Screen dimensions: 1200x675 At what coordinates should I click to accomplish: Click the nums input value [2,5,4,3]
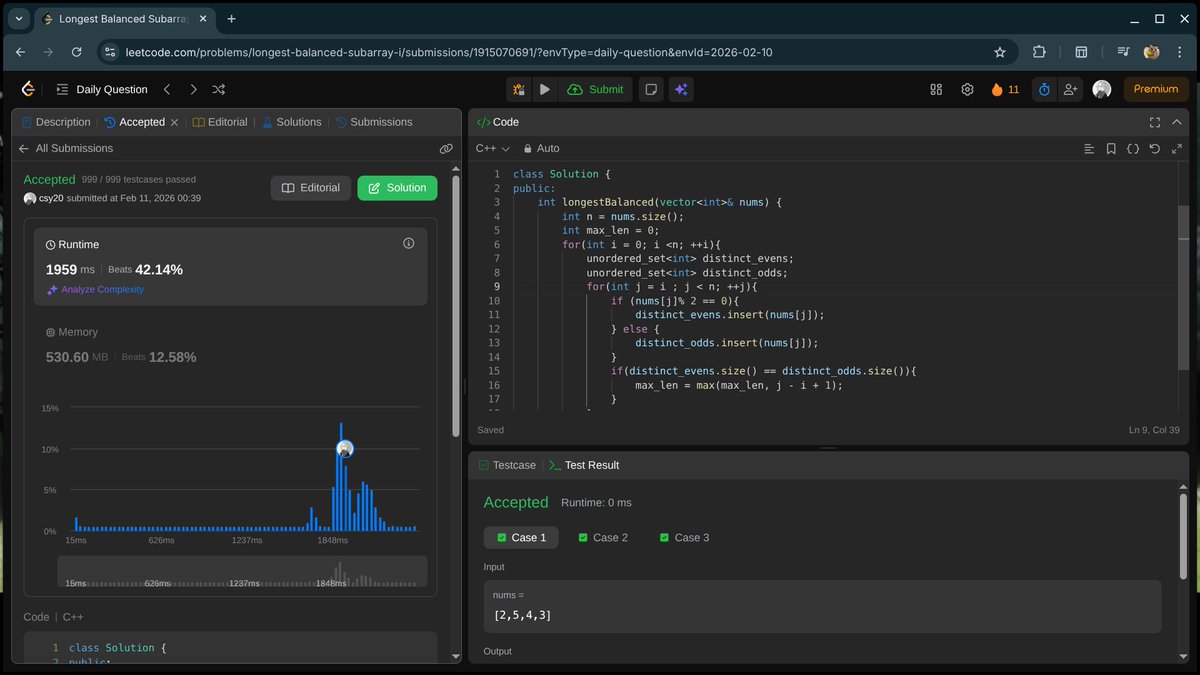522,614
